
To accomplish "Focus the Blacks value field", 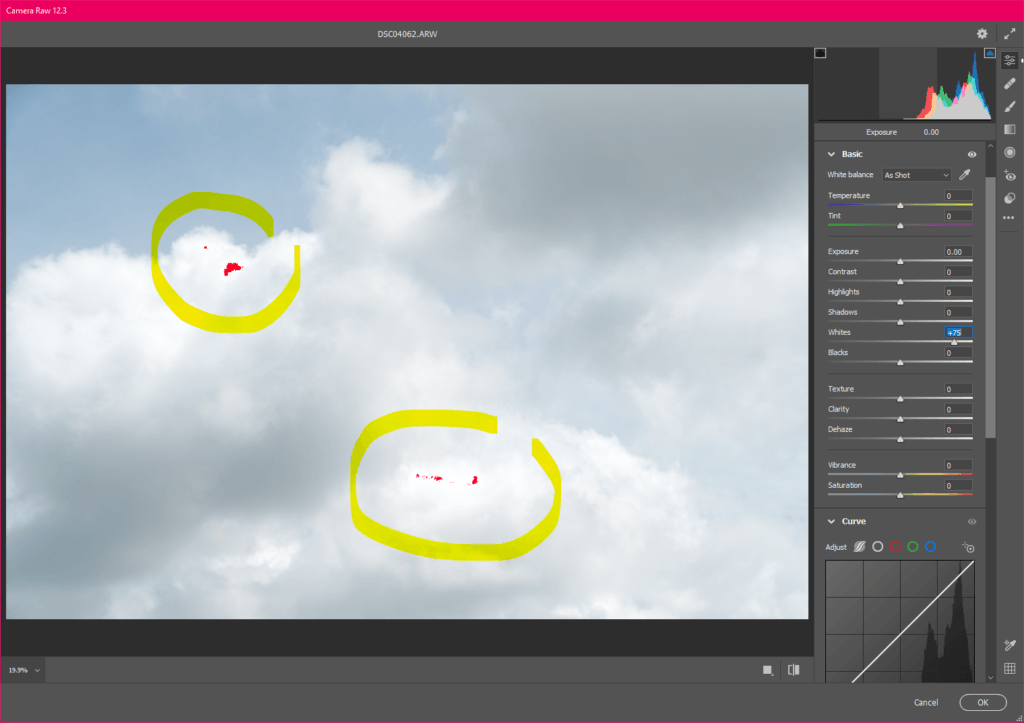I will (x=958, y=353).
